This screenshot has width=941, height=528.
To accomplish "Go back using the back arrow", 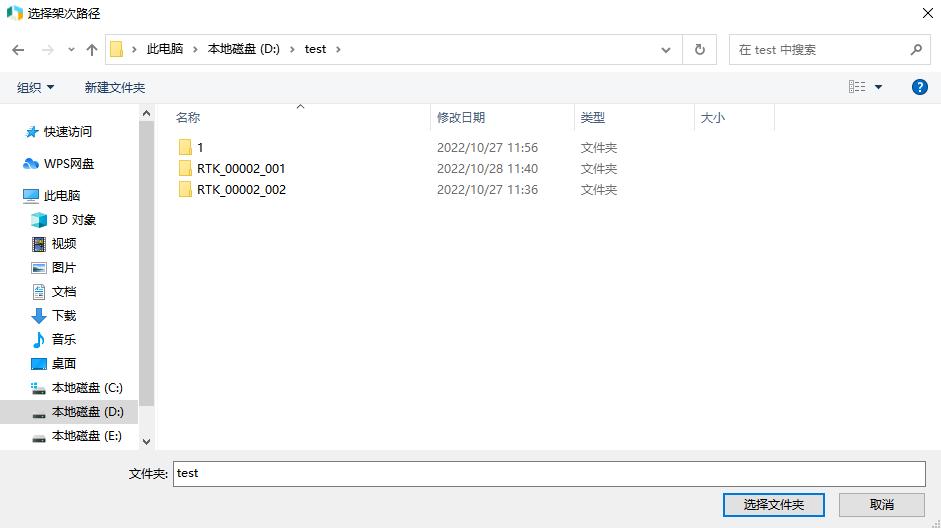I will coord(18,50).
